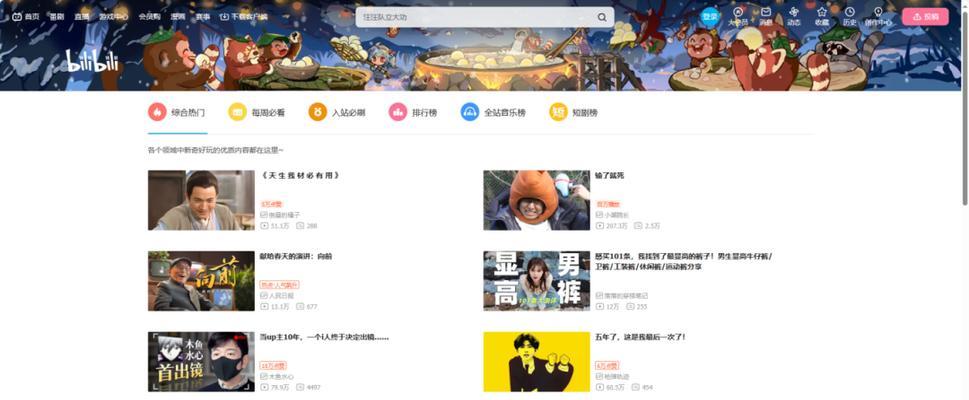Switch to the 入站必刷 tab
Viewport: 969px width, 400px height.
(x=337, y=113)
